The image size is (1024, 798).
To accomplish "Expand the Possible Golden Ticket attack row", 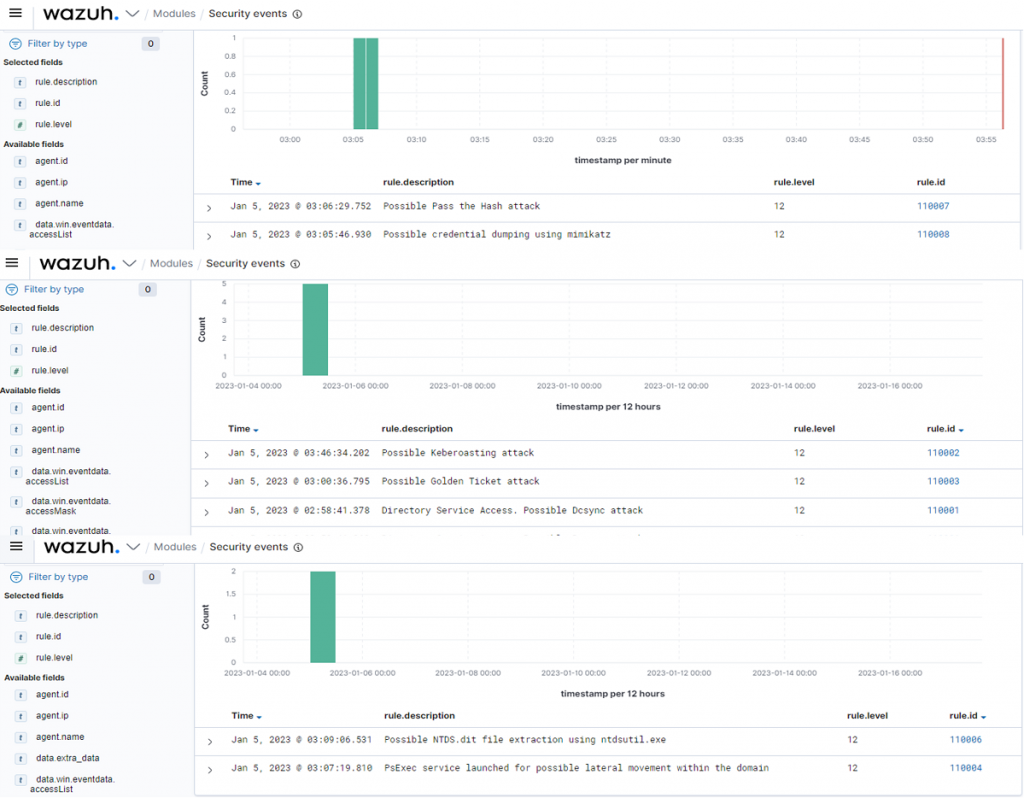I will [x=206, y=484].
